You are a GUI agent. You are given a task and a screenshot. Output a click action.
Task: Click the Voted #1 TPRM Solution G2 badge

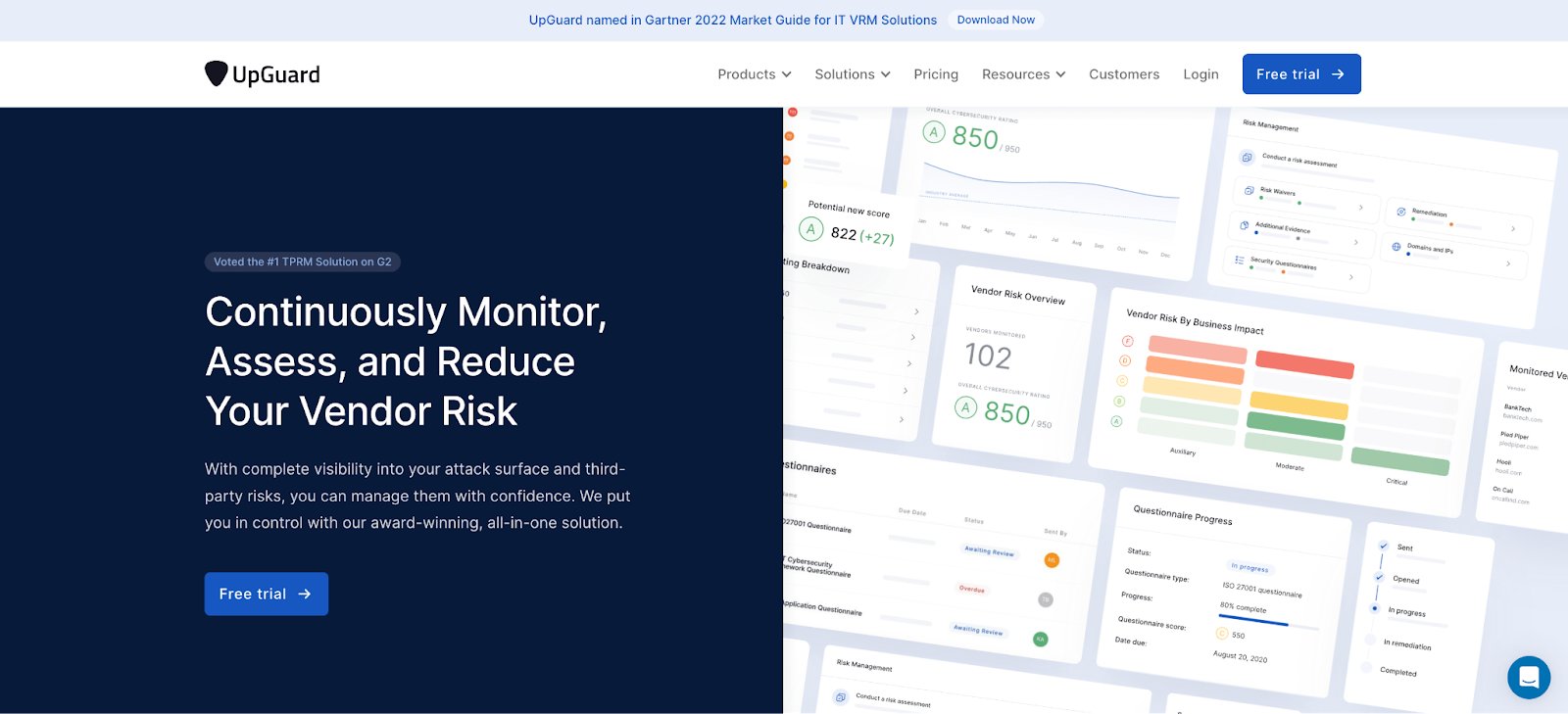pyautogui.click(x=303, y=262)
